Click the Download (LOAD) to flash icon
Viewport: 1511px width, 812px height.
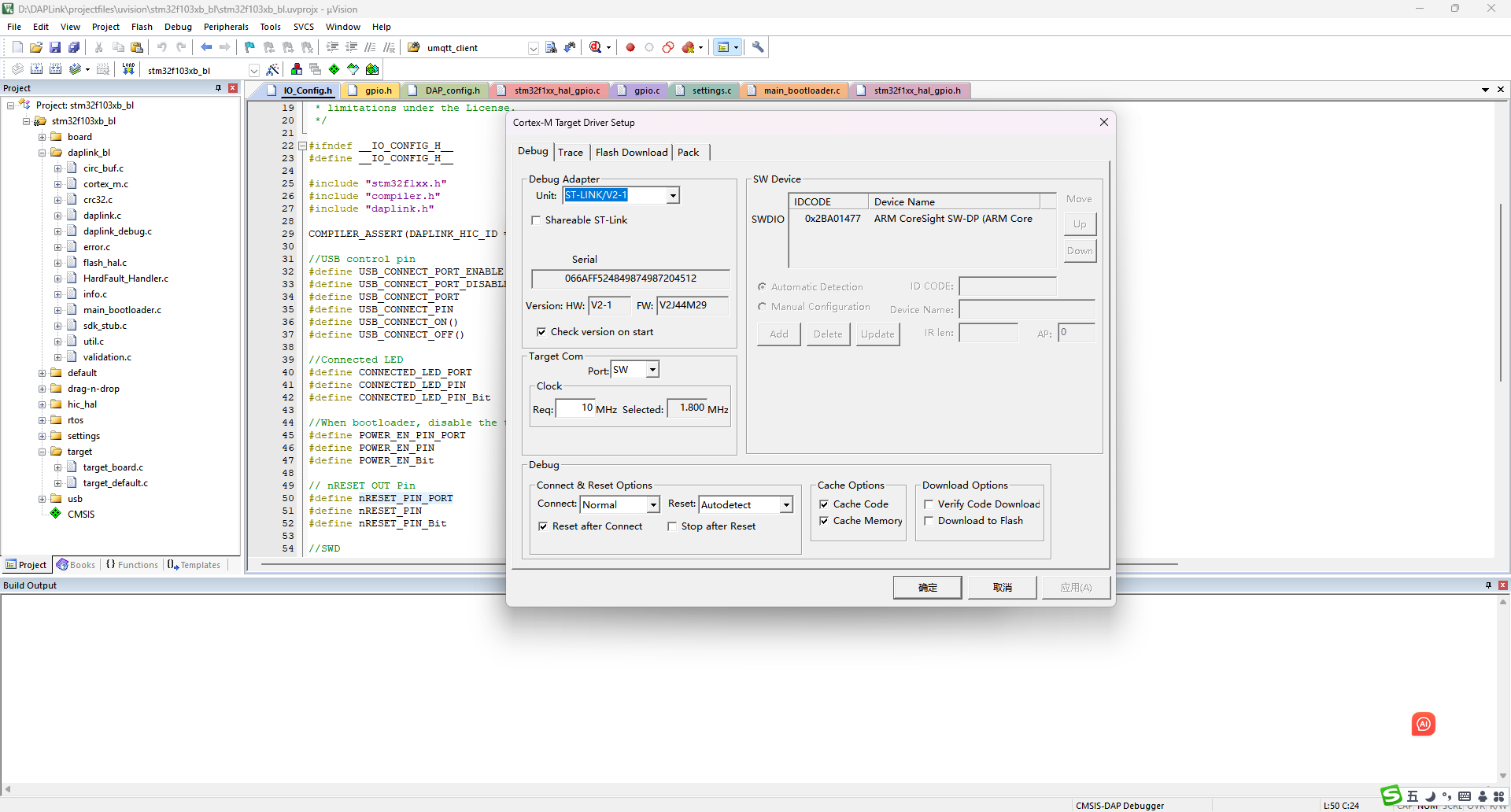coord(128,69)
